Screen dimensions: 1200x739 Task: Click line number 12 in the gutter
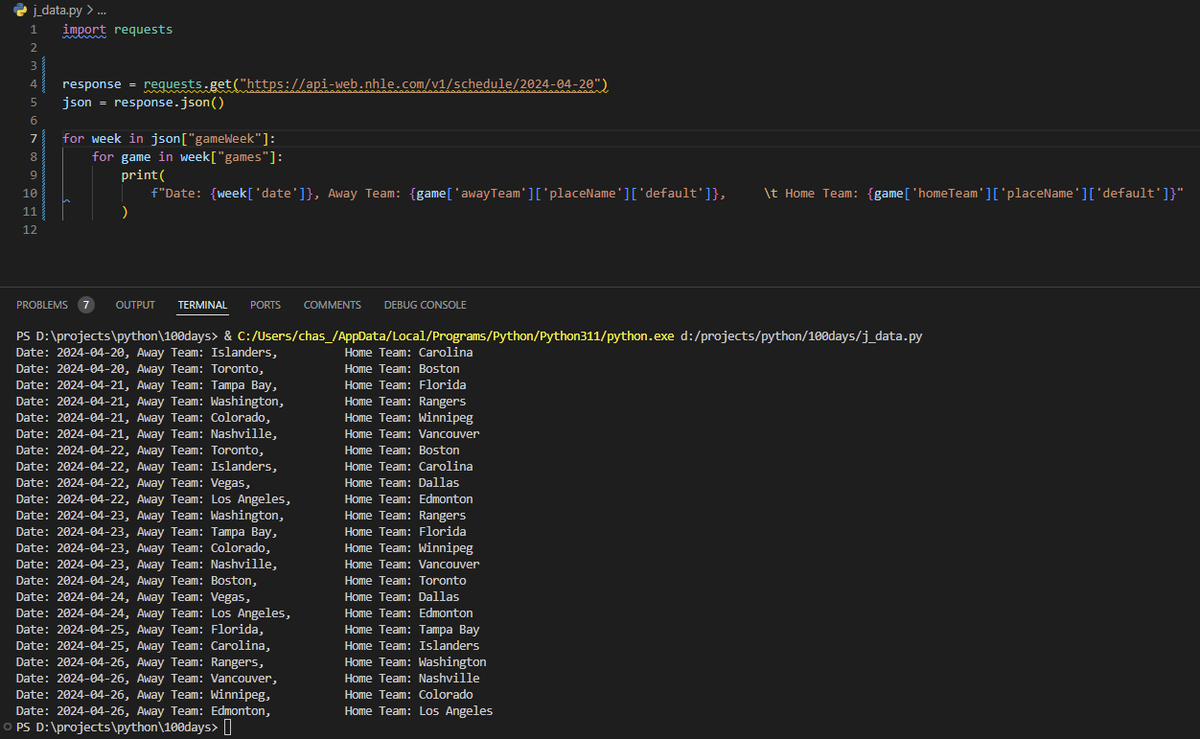pyautogui.click(x=30, y=230)
